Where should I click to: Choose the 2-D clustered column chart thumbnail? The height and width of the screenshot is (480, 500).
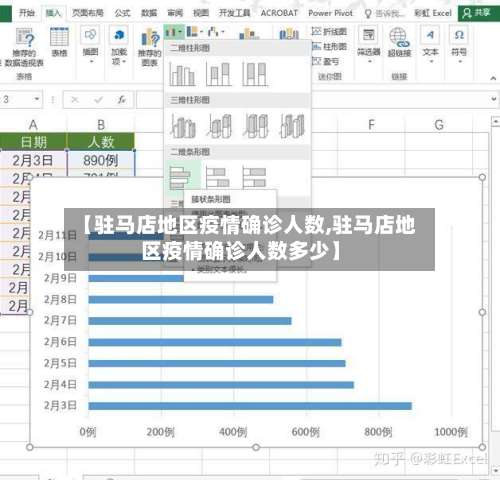click(182, 75)
